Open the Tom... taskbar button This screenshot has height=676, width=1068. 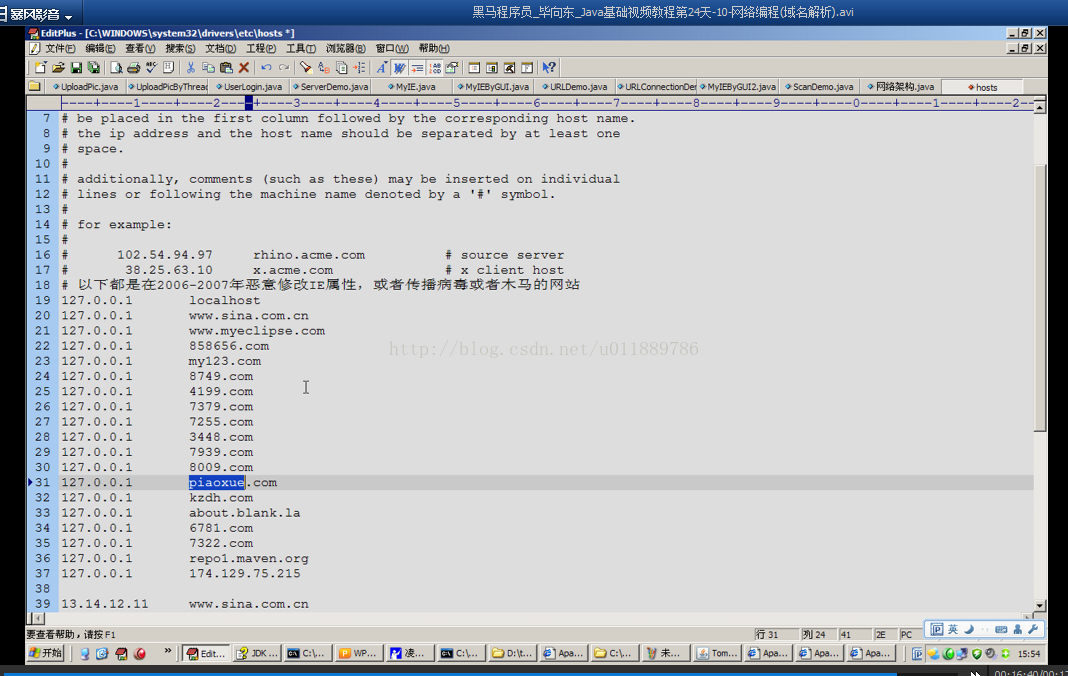click(x=717, y=653)
